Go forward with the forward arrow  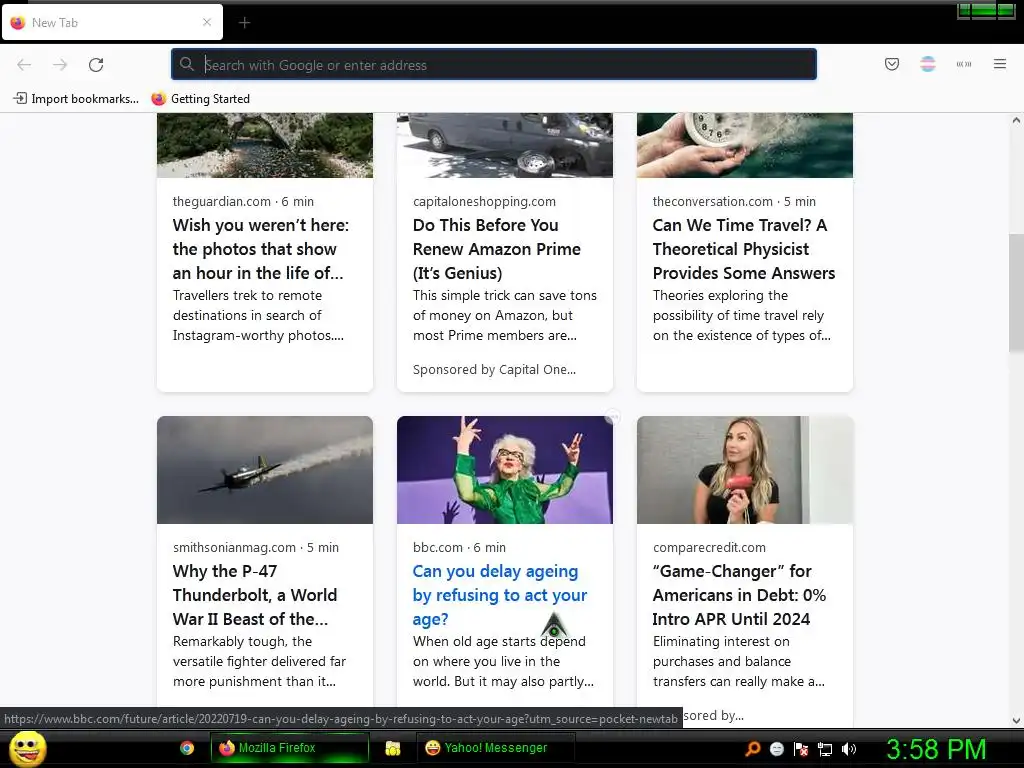(60, 65)
